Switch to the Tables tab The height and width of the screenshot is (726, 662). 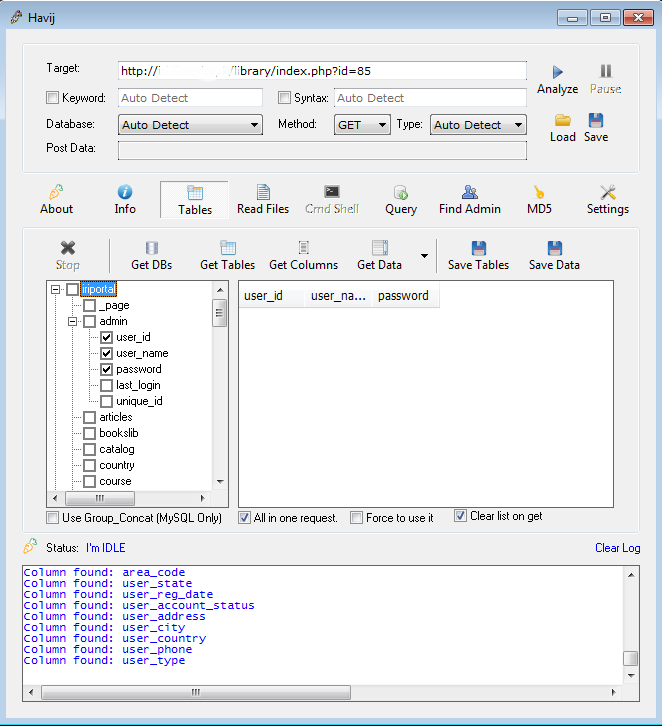click(194, 200)
